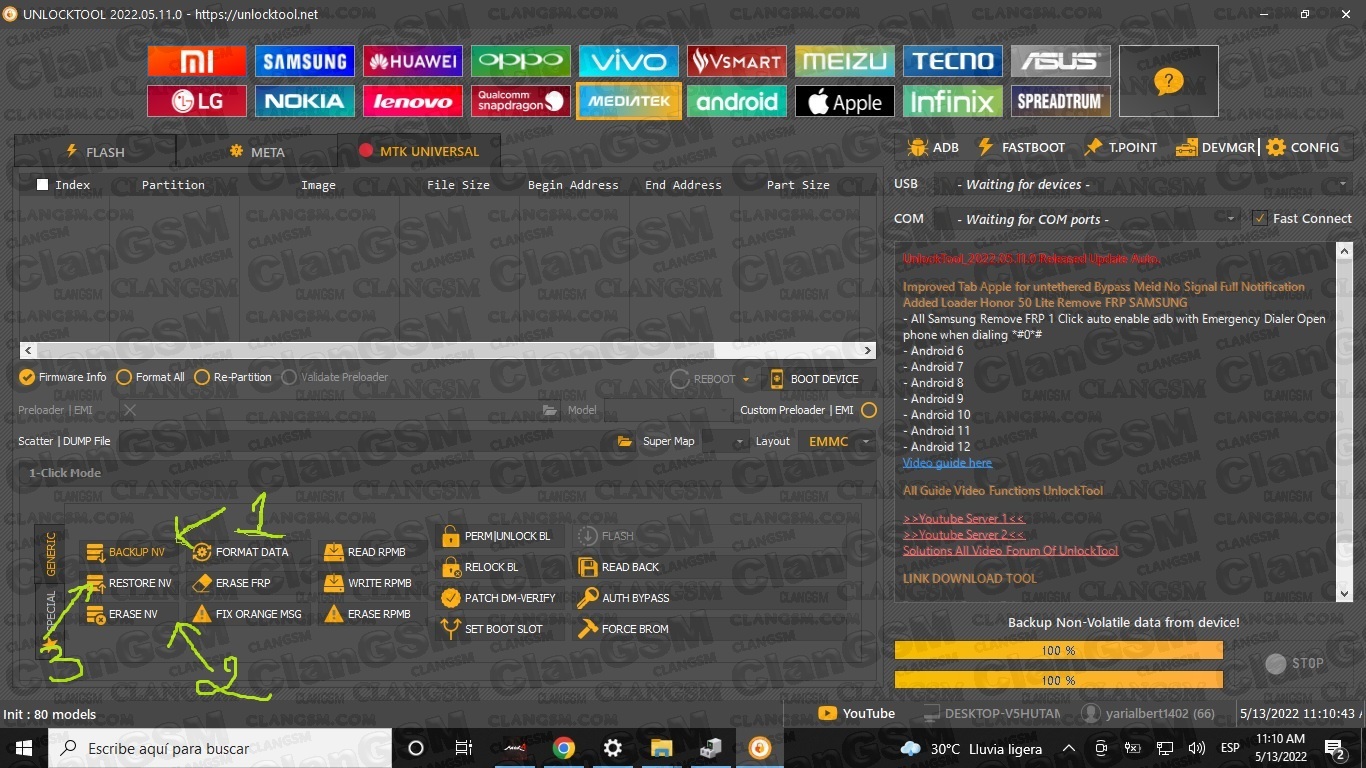The width and height of the screenshot is (1366, 768).
Task: Open the ADB tool
Action: [933, 147]
